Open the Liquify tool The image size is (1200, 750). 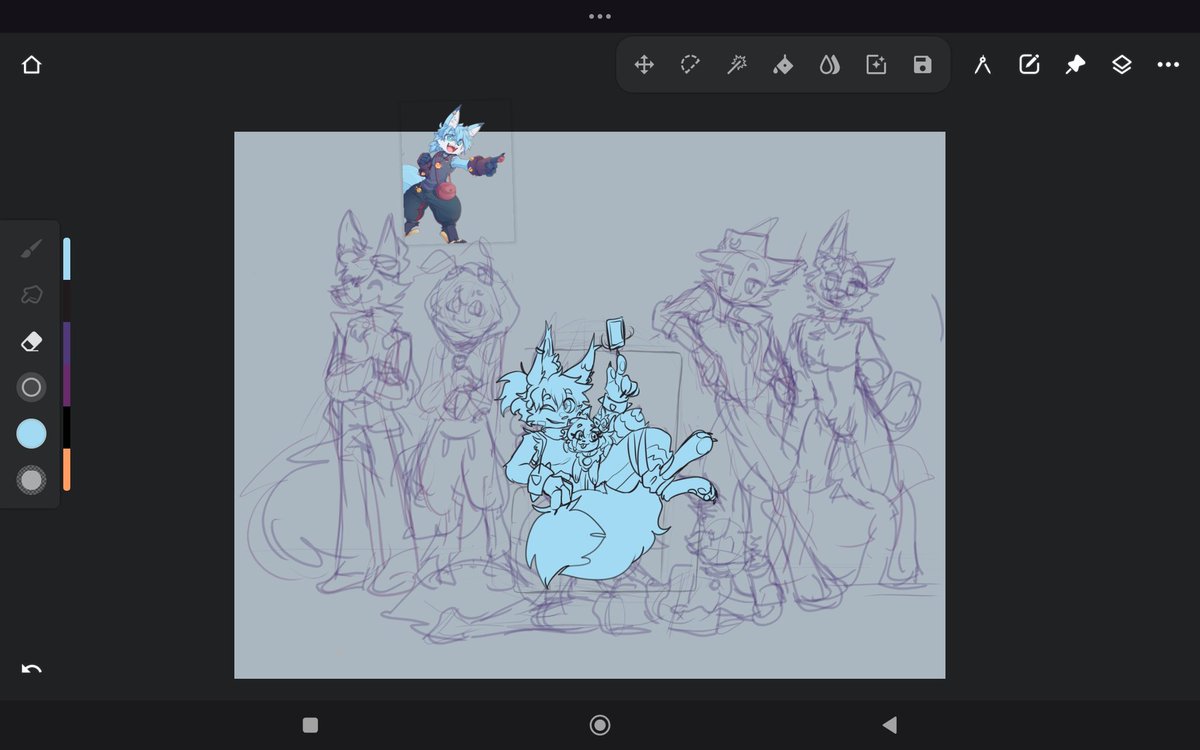830,64
